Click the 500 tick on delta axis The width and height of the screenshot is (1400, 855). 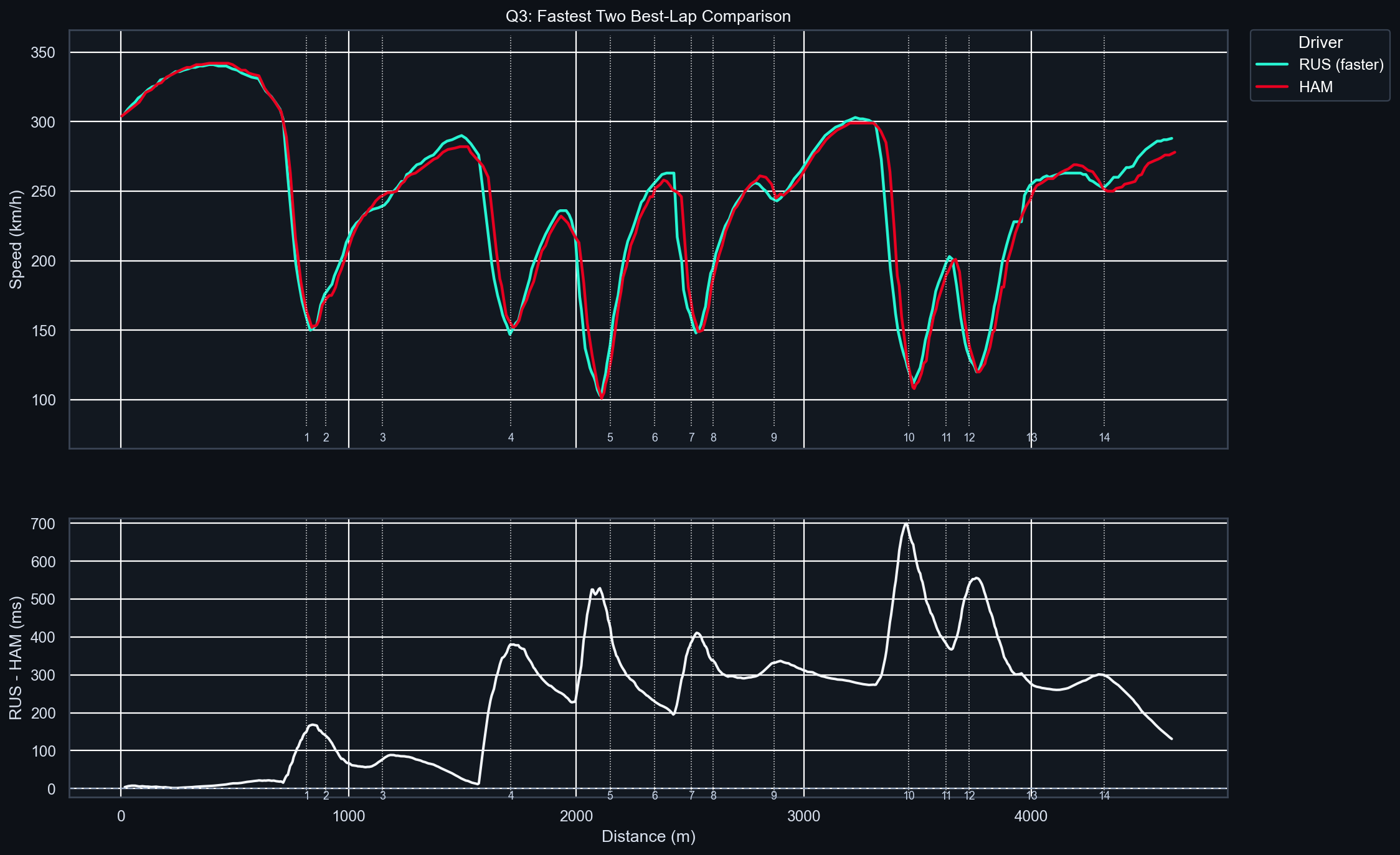click(x=43, y=600)
